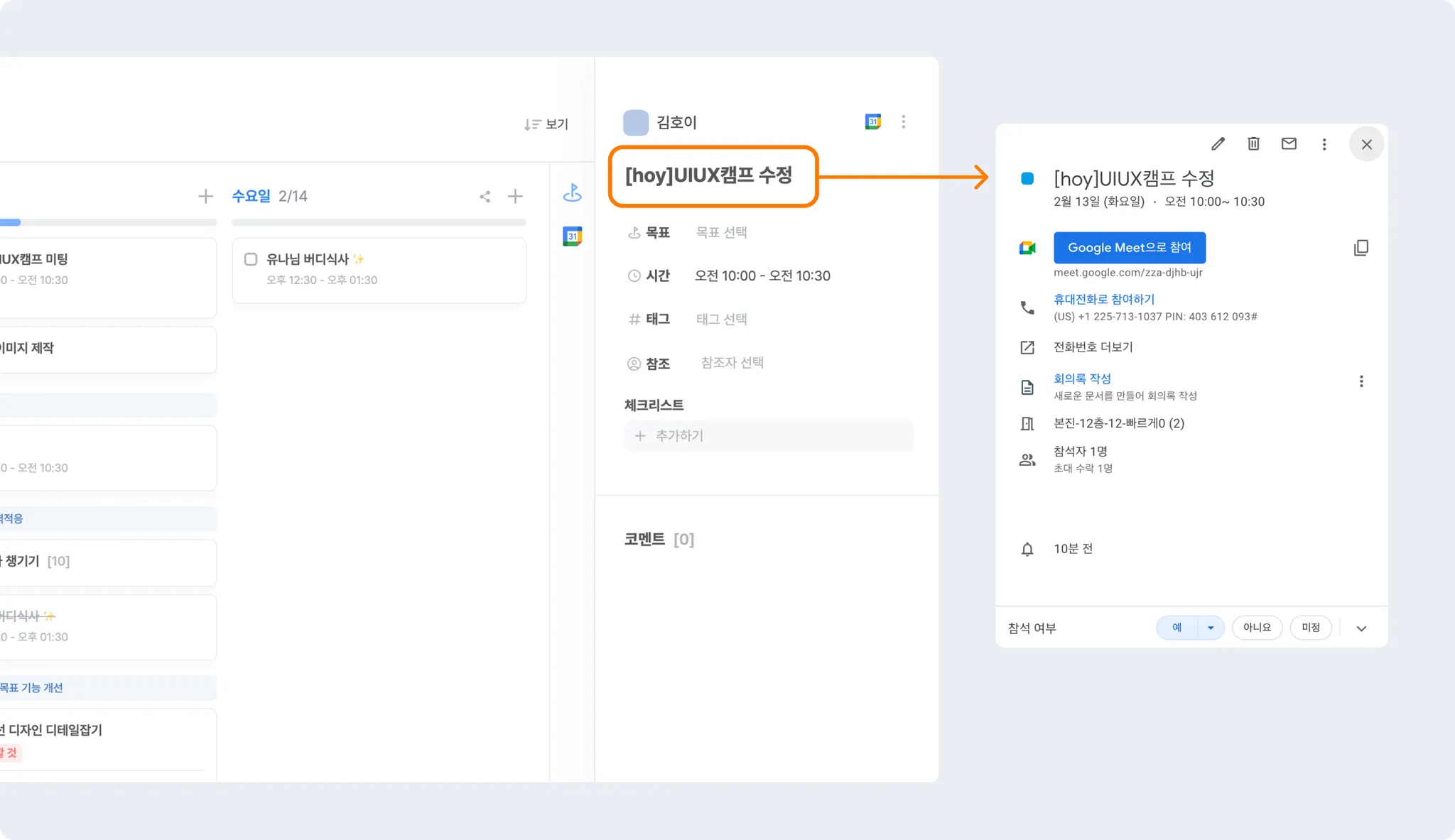Image resolution: width=1455 pixels, height=840 pixels.
Task: Open the Google Calendar icon in side strip
Action: pos(572,236)
